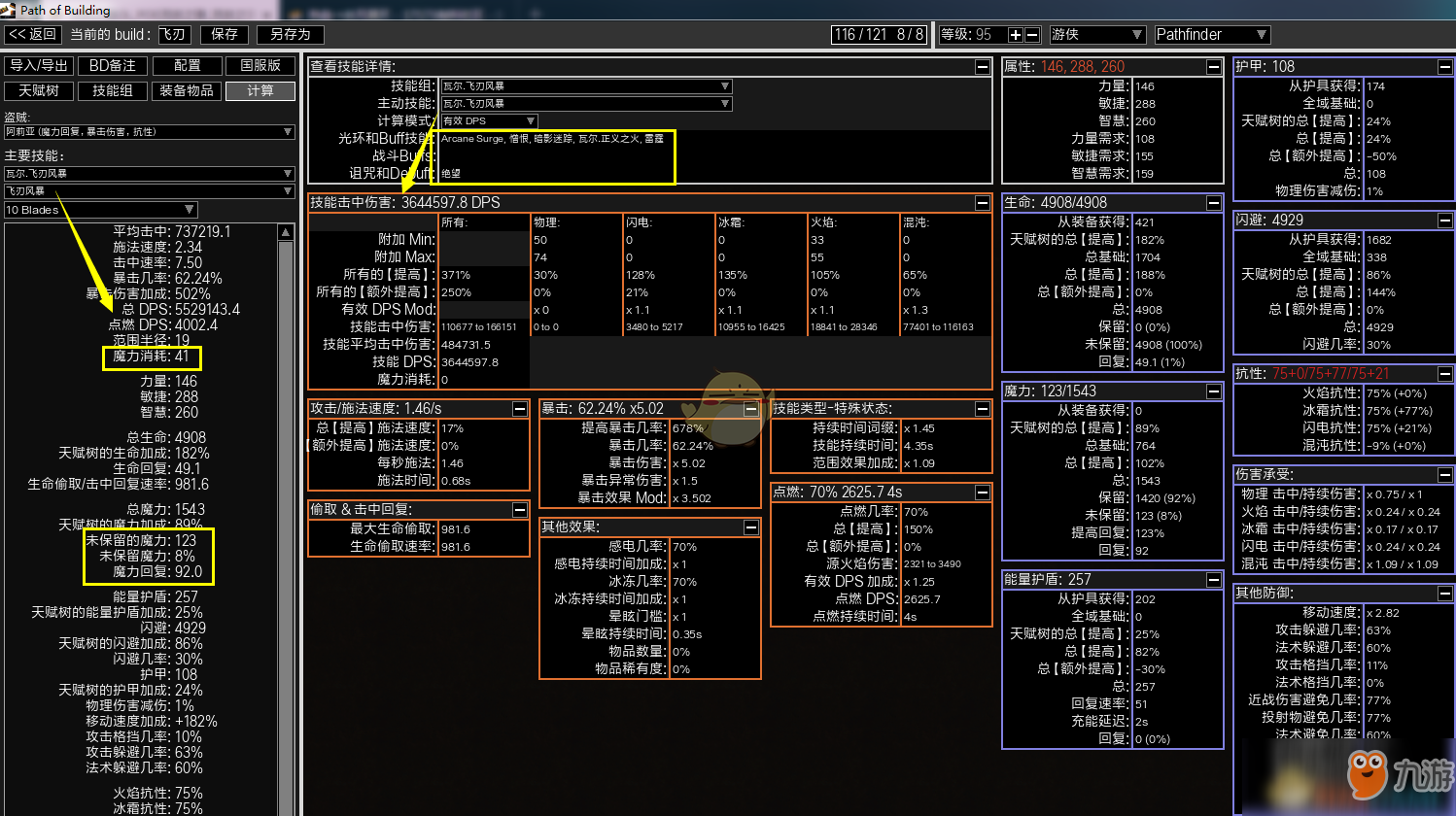Open the BD备注 notes tab
Image resolution: width=1456 pixels, height=816 pixels.
(113, 65)
